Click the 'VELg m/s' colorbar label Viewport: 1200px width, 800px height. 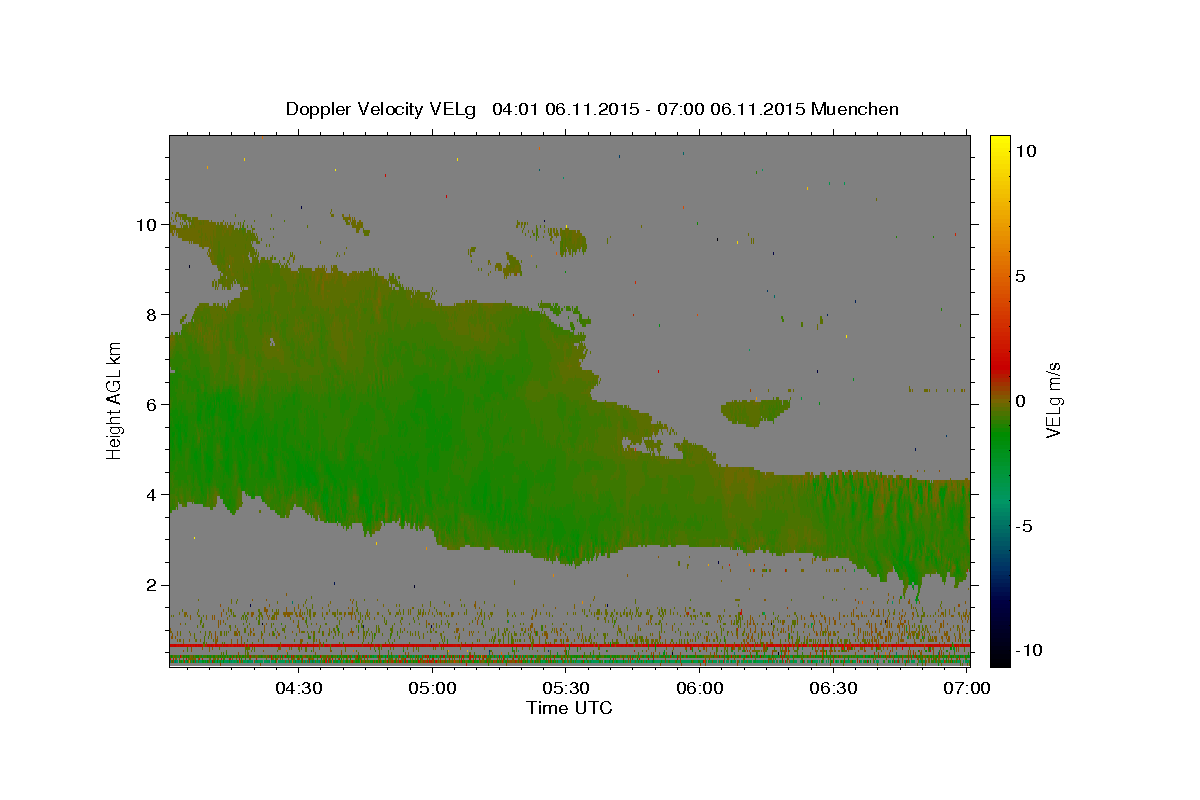pos(1054,400)
